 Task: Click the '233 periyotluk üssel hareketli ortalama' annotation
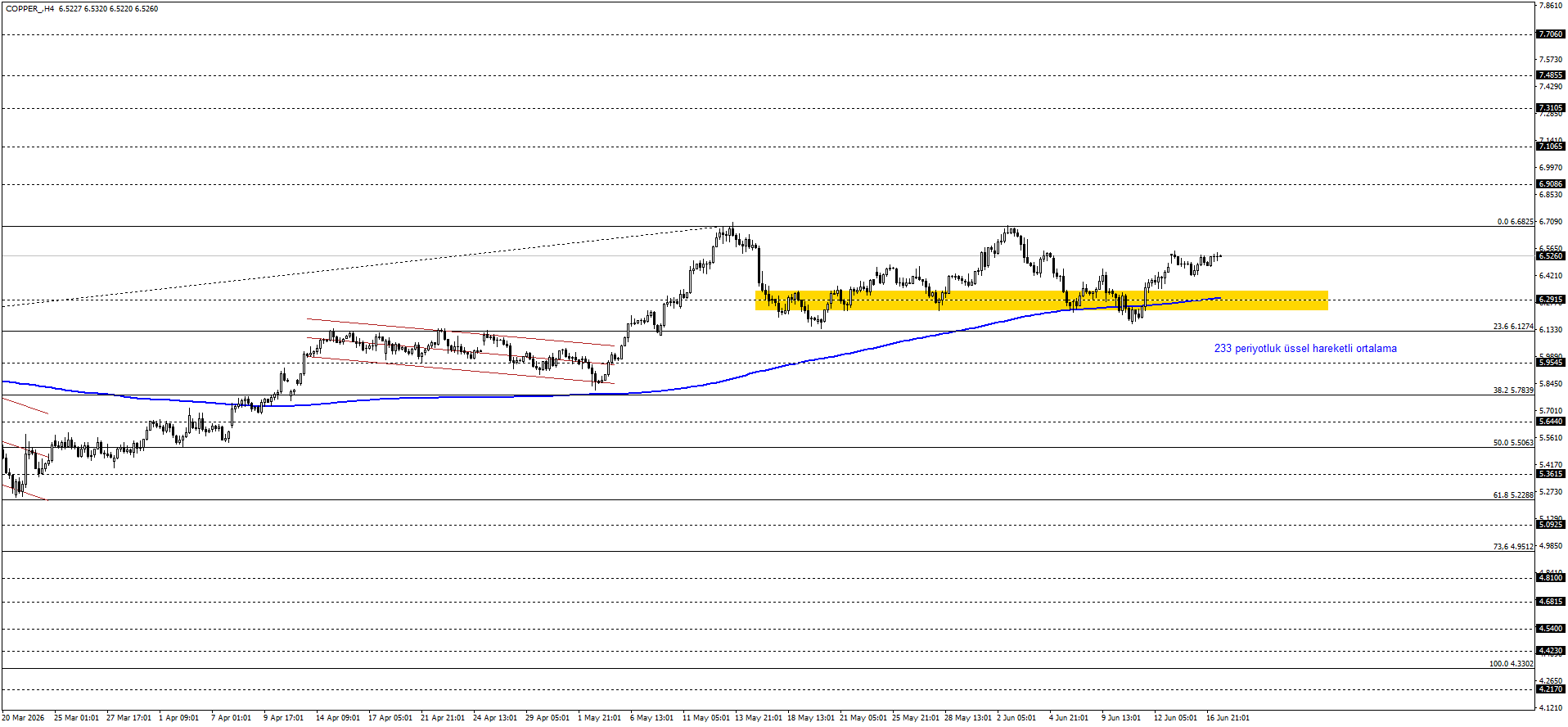click(x=1305, y=349)
